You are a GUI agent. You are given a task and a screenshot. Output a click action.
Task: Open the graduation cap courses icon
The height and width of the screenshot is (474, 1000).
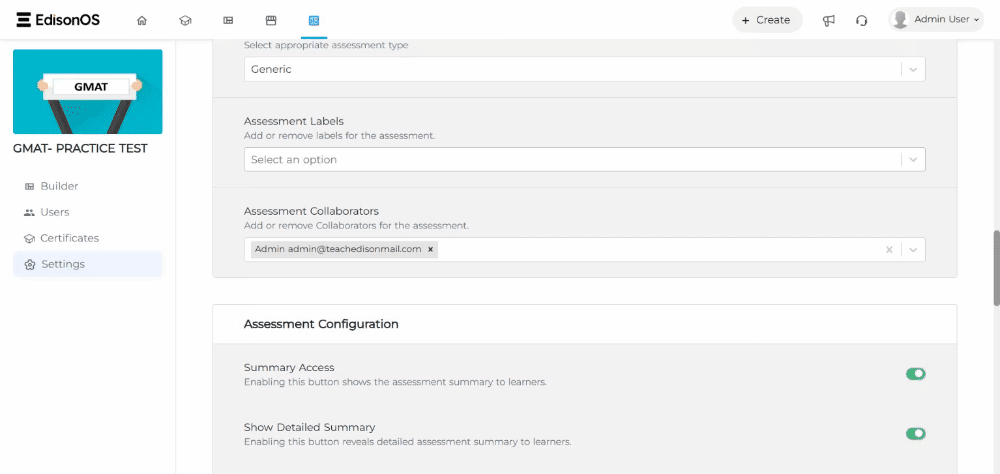coord(185,20)
